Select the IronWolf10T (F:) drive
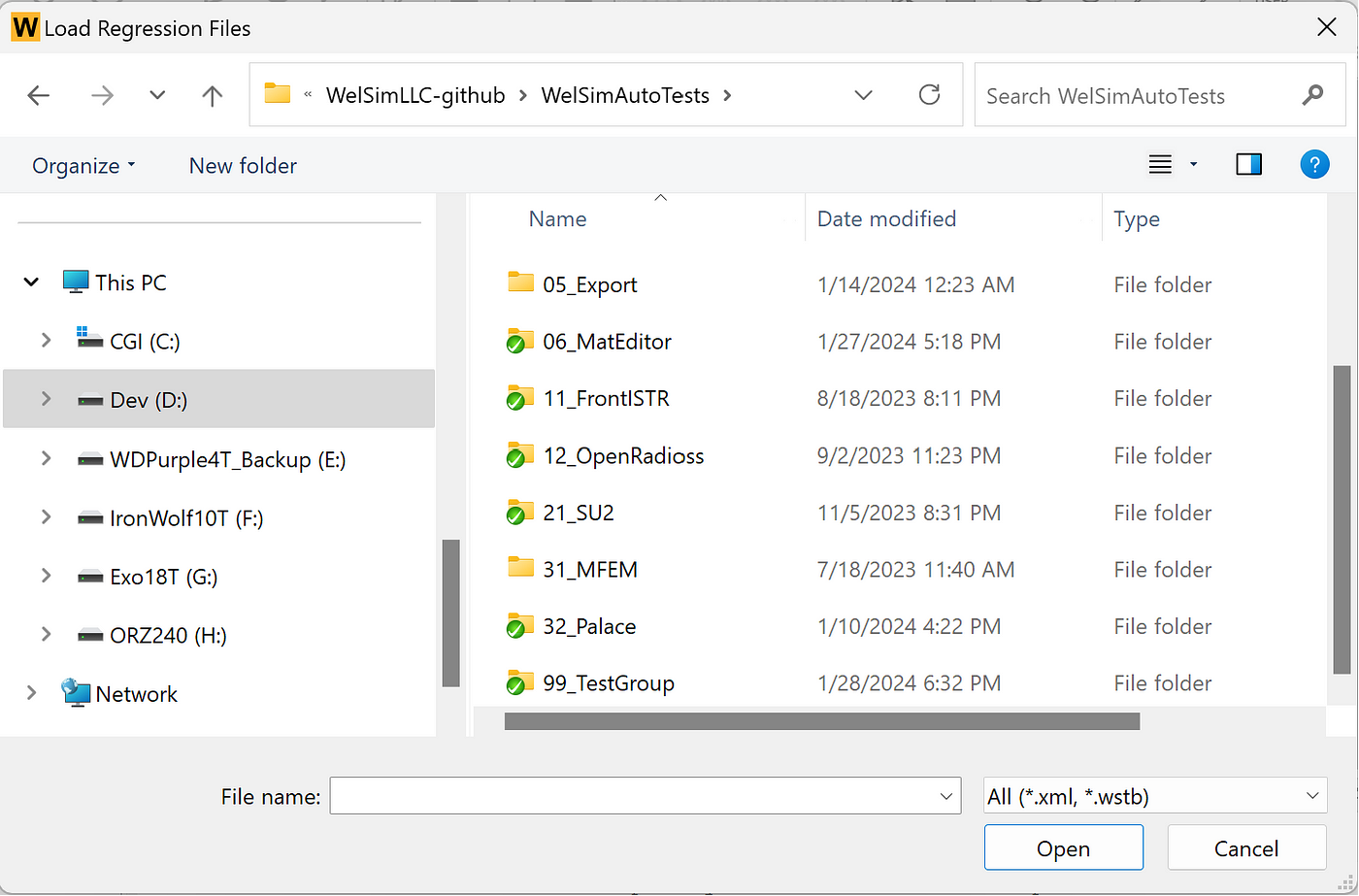The width and height of the screenshot is (1359, 896). tap(186, 518)
